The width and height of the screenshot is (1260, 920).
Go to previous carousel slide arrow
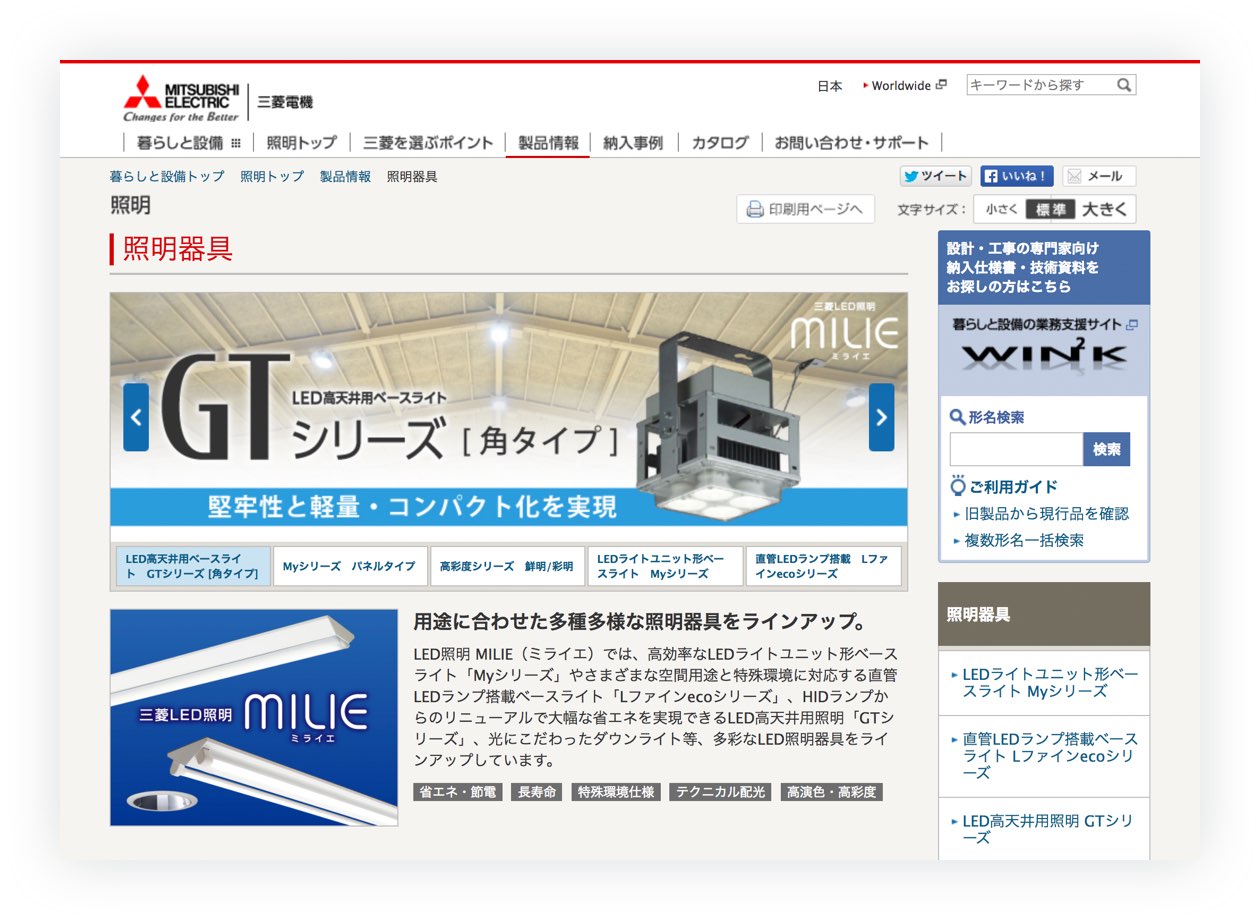pyautogui.click(x=136, y=417)
